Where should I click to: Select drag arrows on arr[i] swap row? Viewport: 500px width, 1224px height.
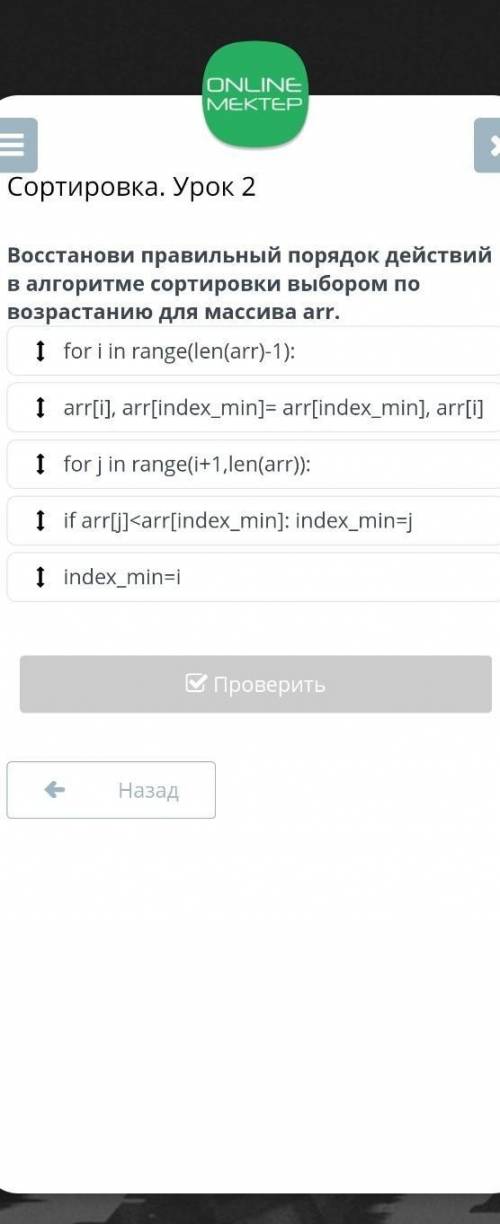coord(40,407)
